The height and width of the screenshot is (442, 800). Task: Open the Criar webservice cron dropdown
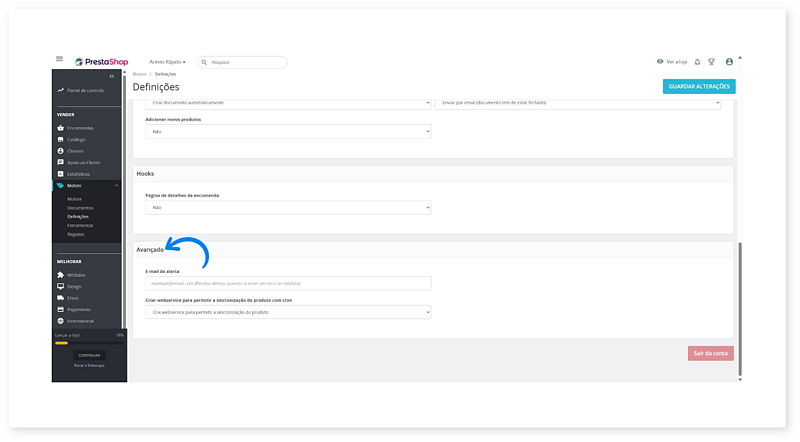288,312
